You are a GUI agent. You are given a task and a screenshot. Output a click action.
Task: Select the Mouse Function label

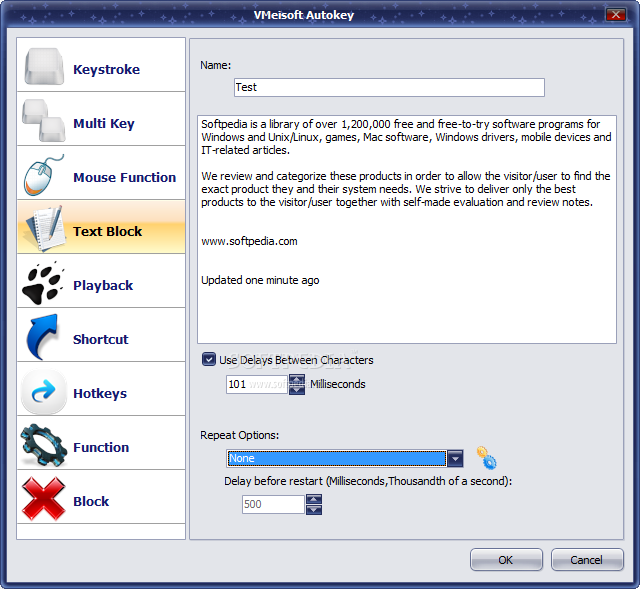[x=124, y=178]
